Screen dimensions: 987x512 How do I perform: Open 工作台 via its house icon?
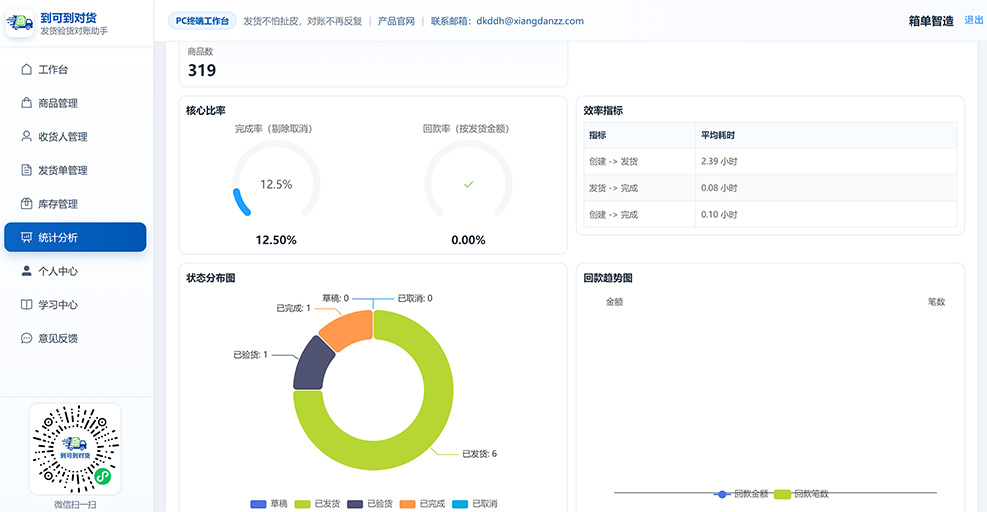(26, 69)
